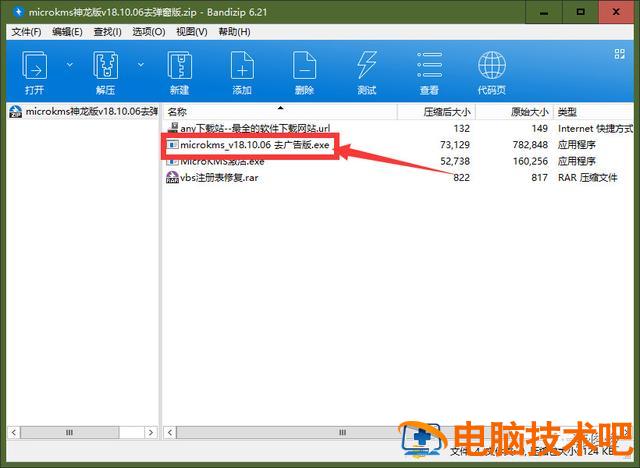The image size is (640, 468).
Task: Click the Extract (解压) toolbar icon
Action: coord(106,65)
